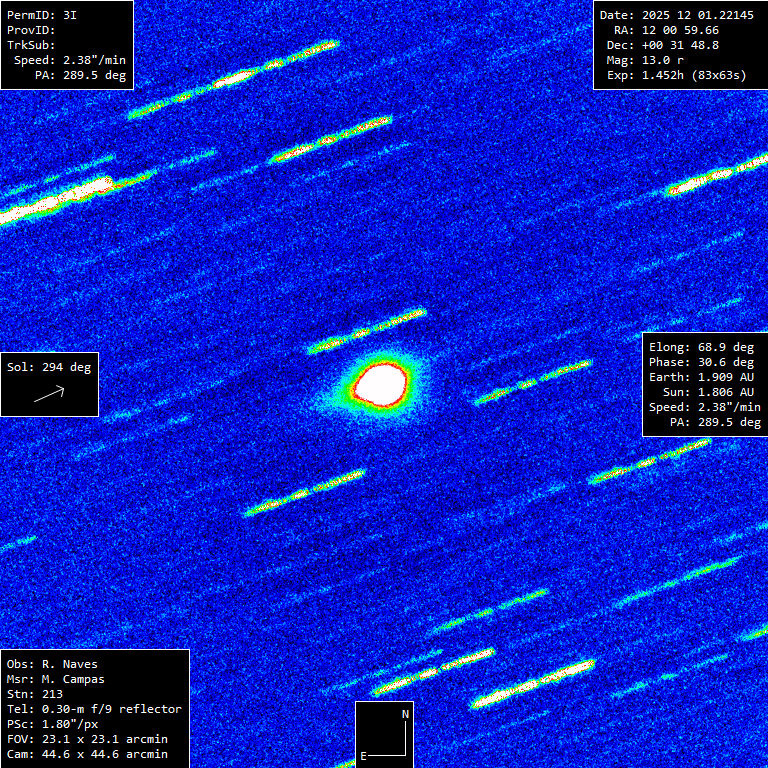The width and height of the screenshot is (768, 768).
Task: Select the Mag 13.0 r reading
Action: pos(645,60)
